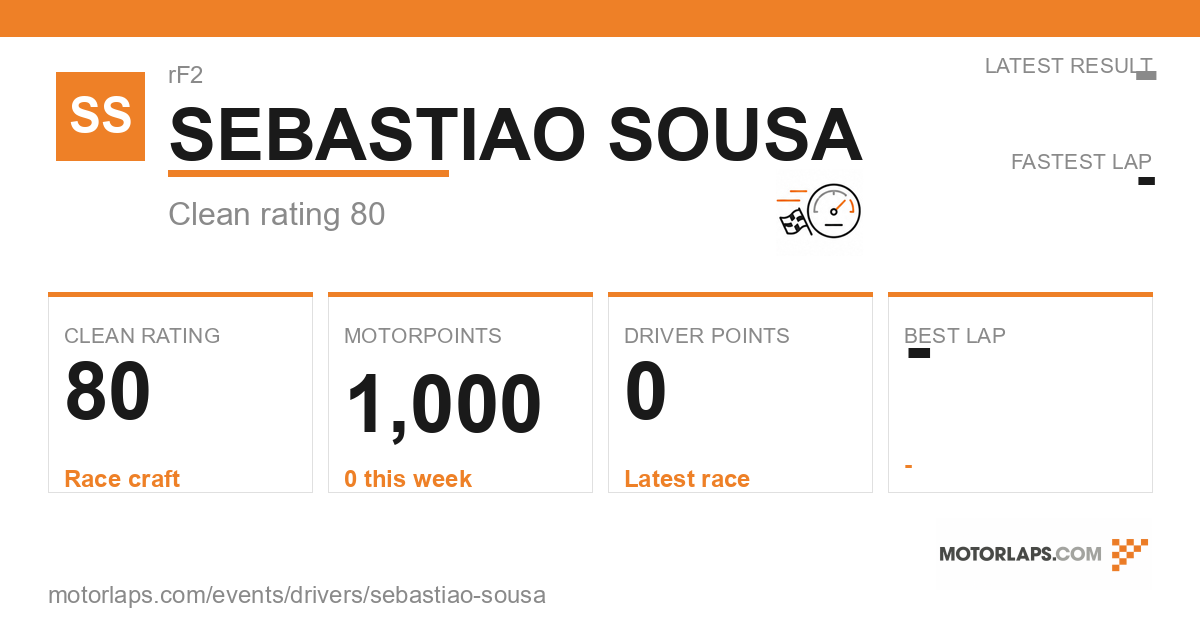Screen dimensions: 1200x630
Task: Click the Motorlaps checkered logo icon
Action: 1129,554
